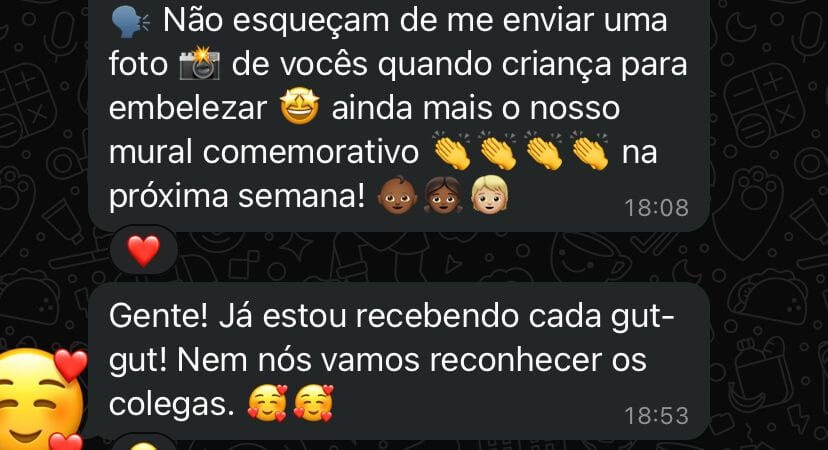
Task: Tap the second smiling face with hearts emoji
Action: point(314,403)
